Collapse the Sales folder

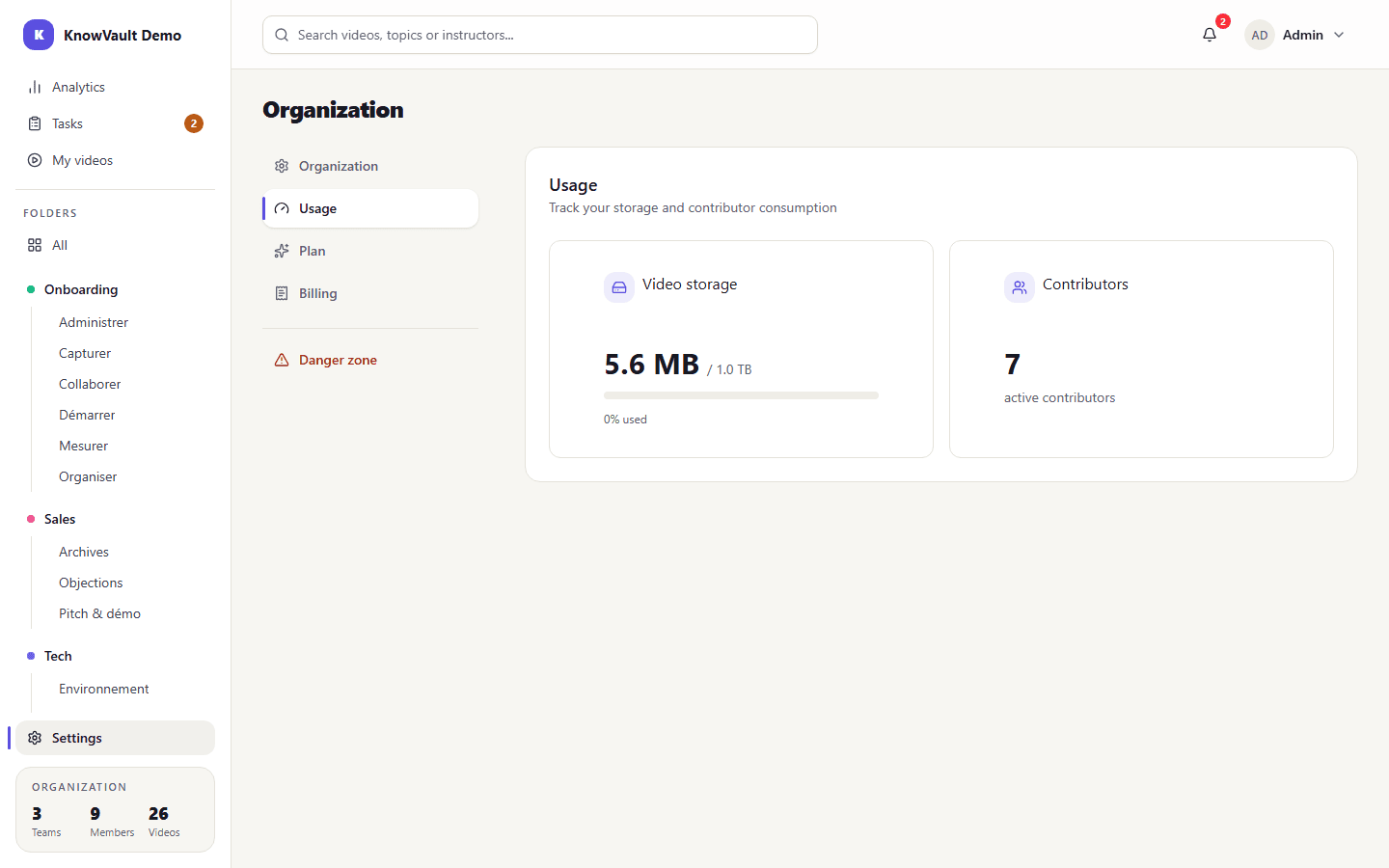coord(60,519)
